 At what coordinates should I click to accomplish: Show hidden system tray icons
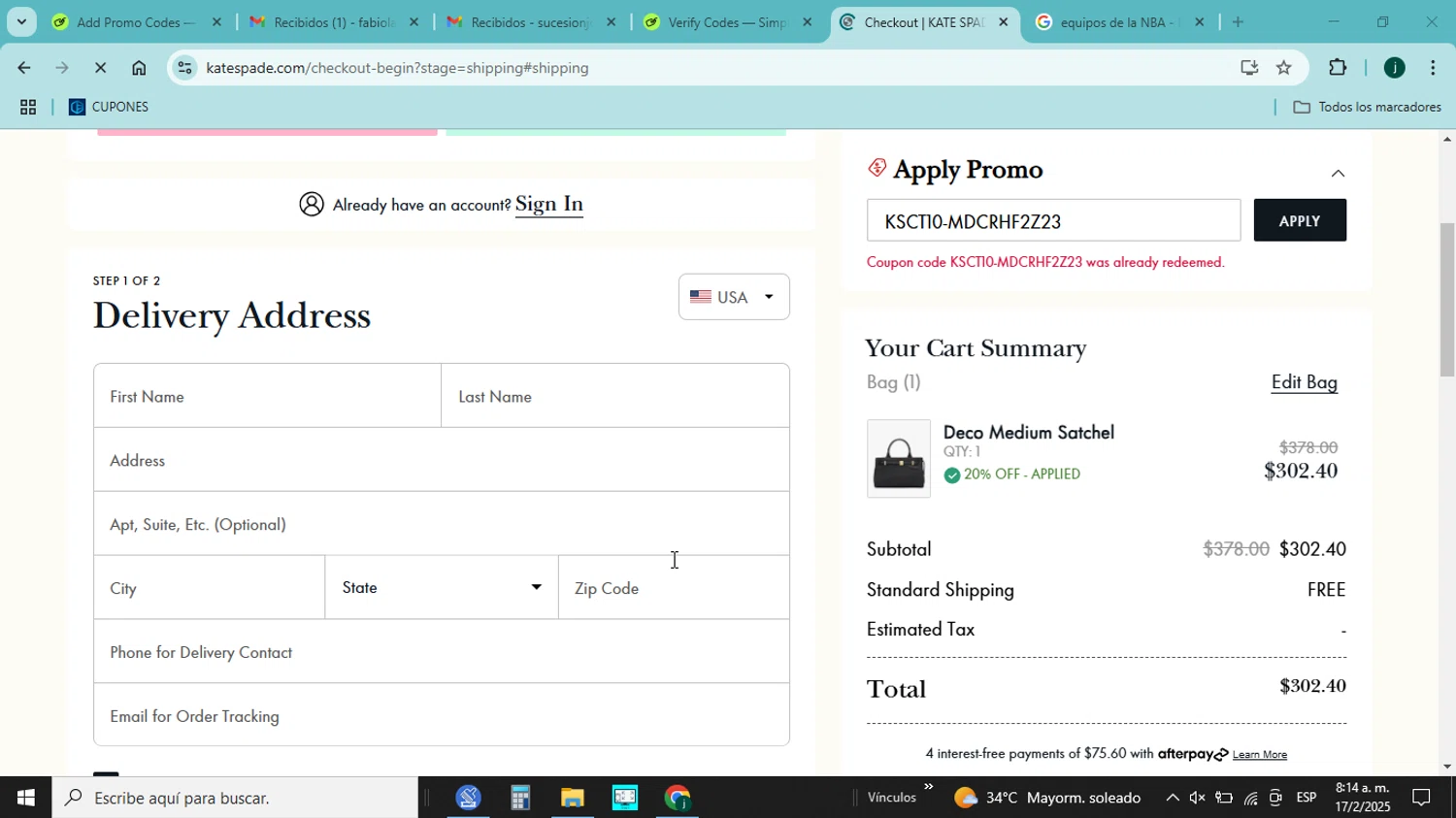(1173, 798)
